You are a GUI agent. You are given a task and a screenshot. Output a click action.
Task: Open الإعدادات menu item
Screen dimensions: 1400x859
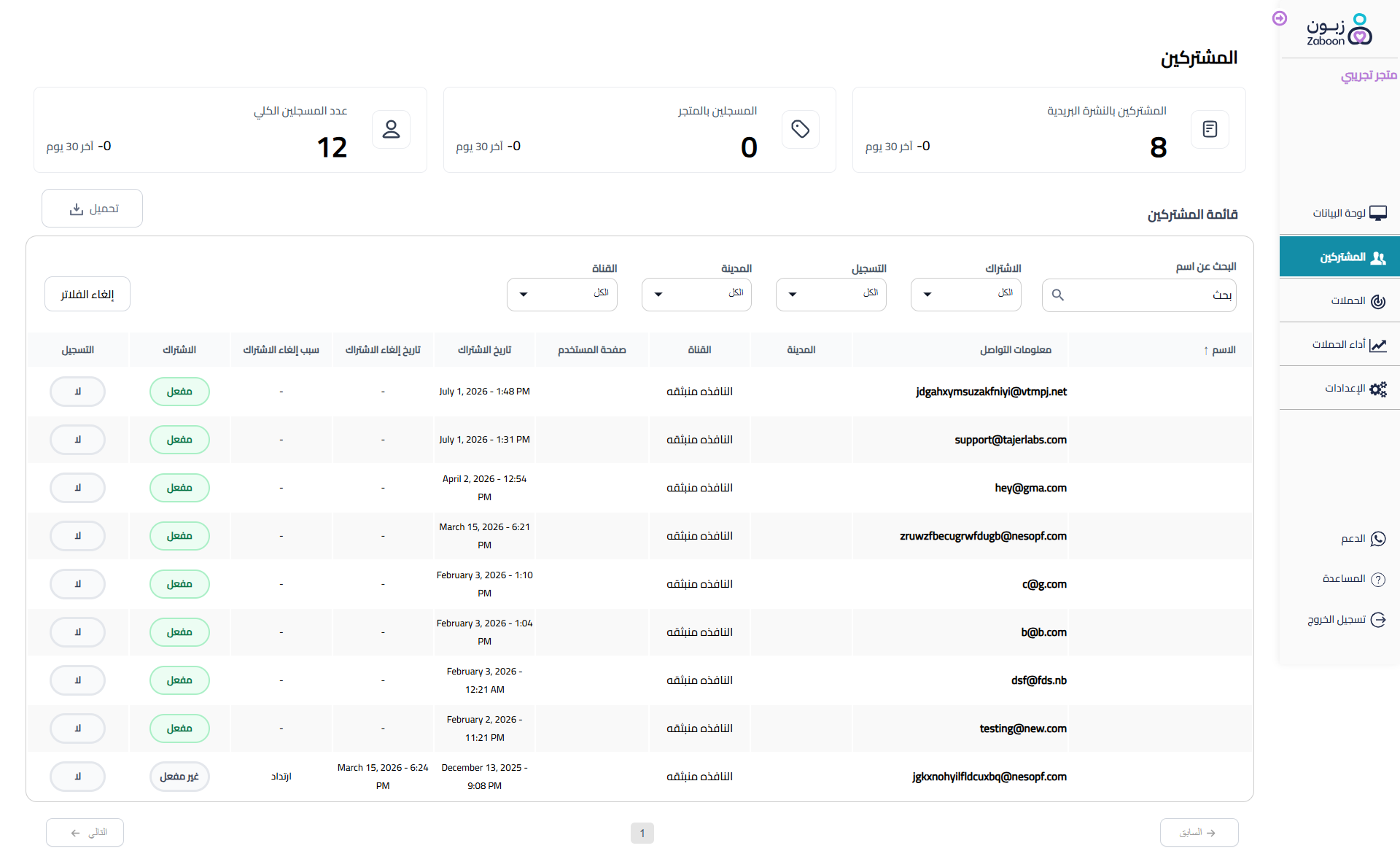[1340, 388]
